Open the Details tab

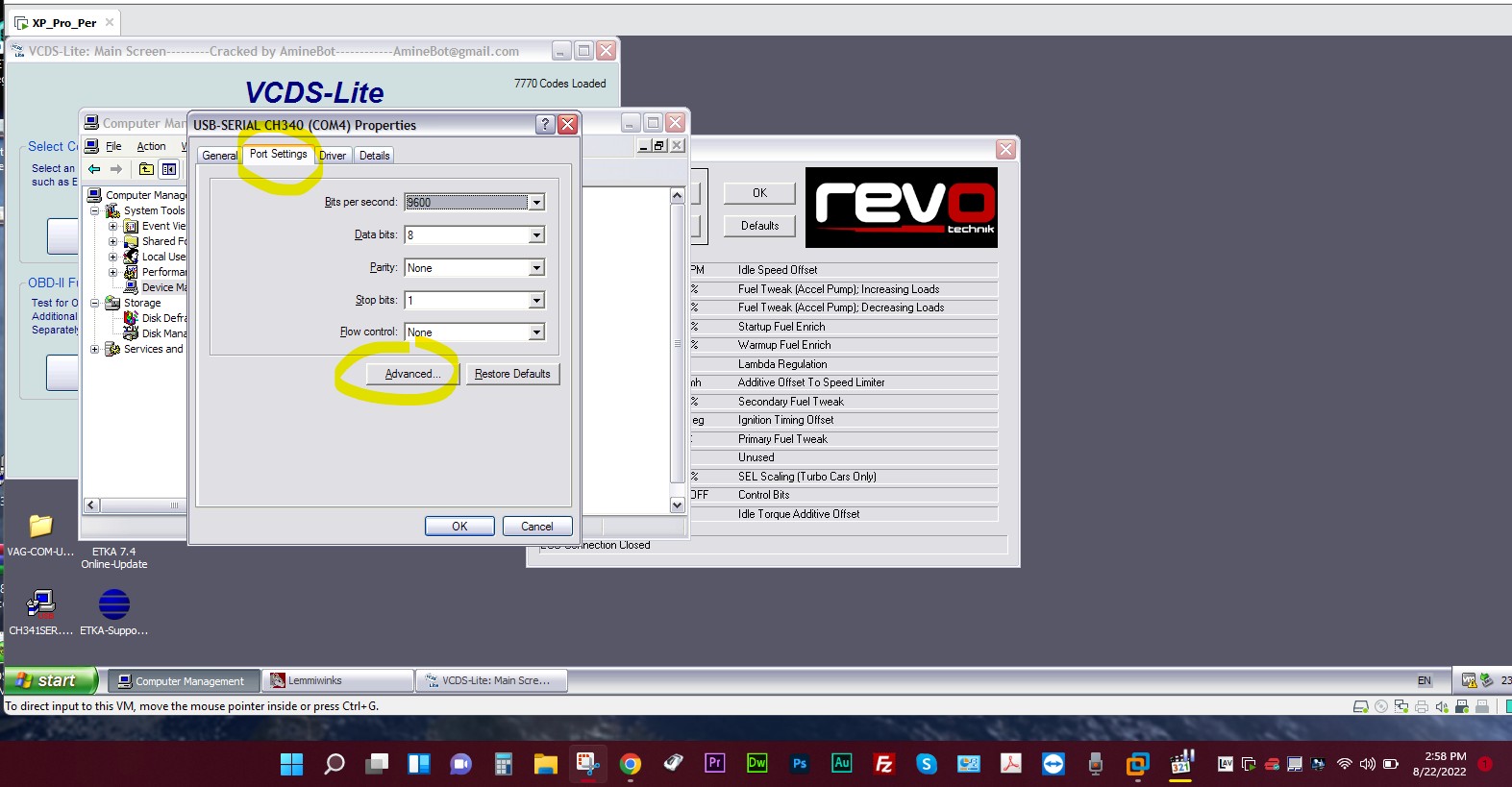[374, 156]
